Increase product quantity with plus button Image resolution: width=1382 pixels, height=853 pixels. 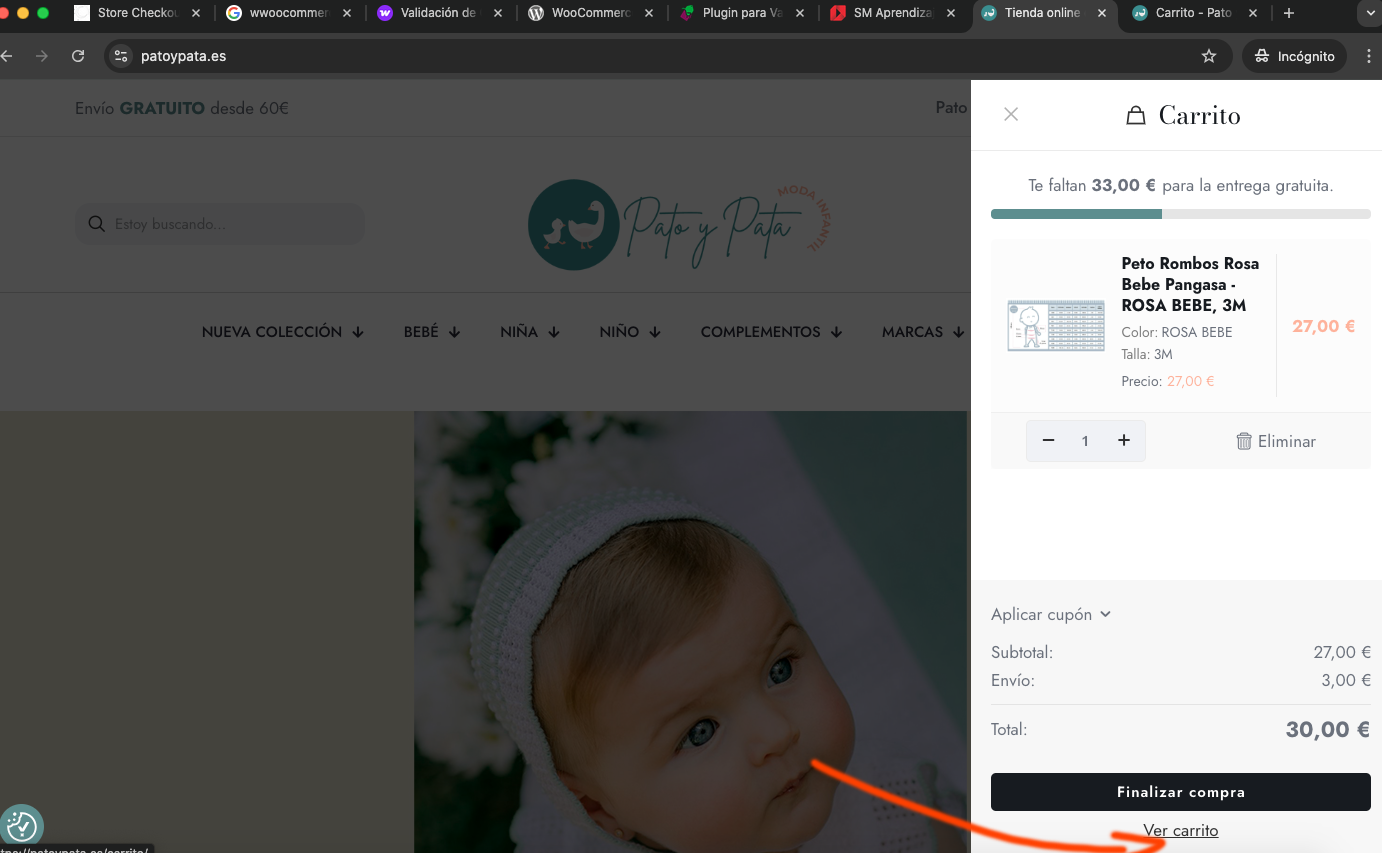tap(1124, 441)
